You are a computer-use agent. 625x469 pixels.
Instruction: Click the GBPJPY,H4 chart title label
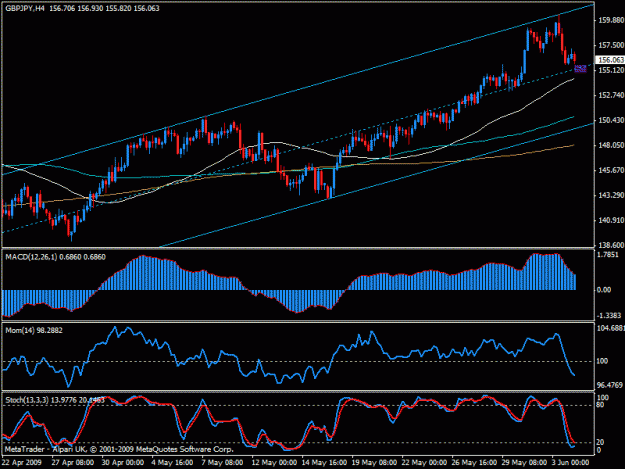click(25, 8)
